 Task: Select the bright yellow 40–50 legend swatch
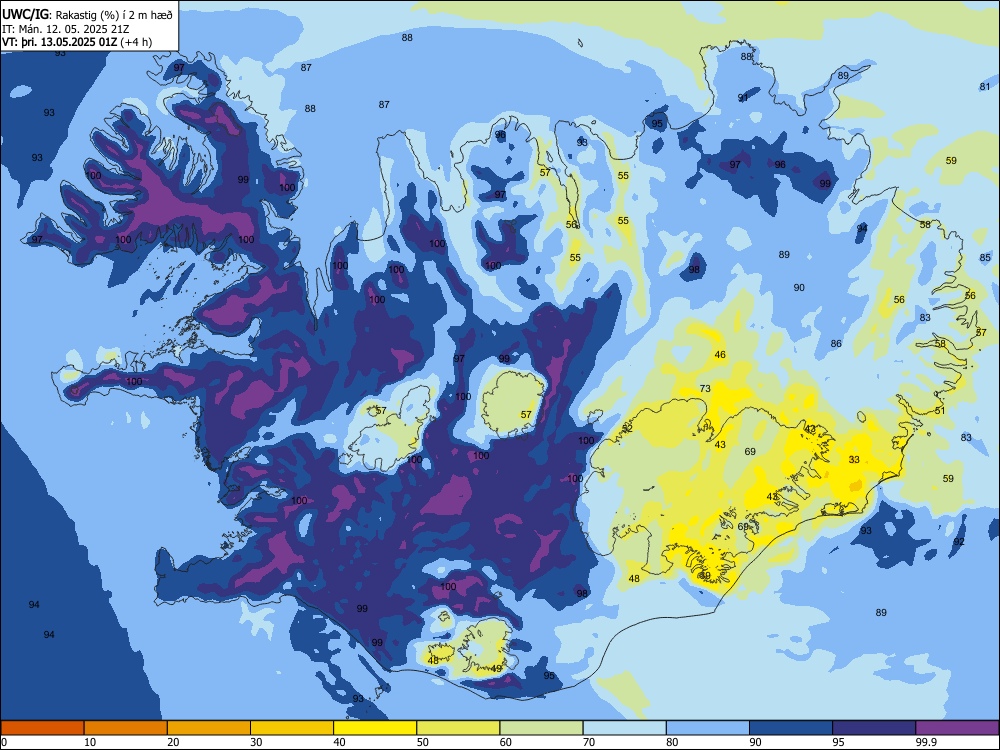(x=375, y=728)
